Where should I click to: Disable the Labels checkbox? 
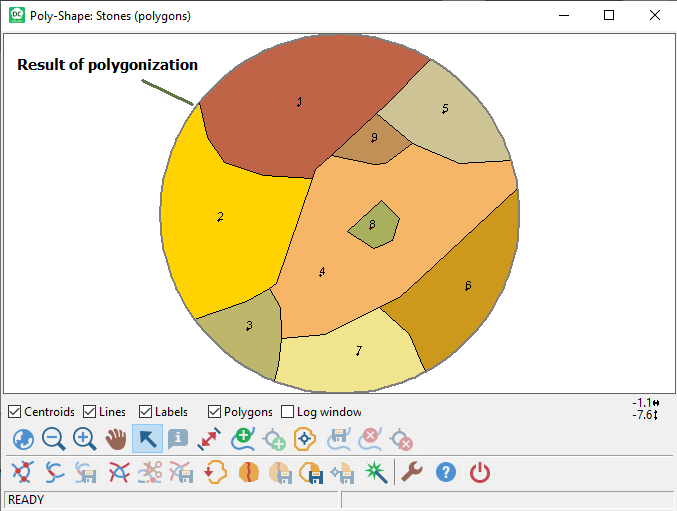click(x=146, y=412)
